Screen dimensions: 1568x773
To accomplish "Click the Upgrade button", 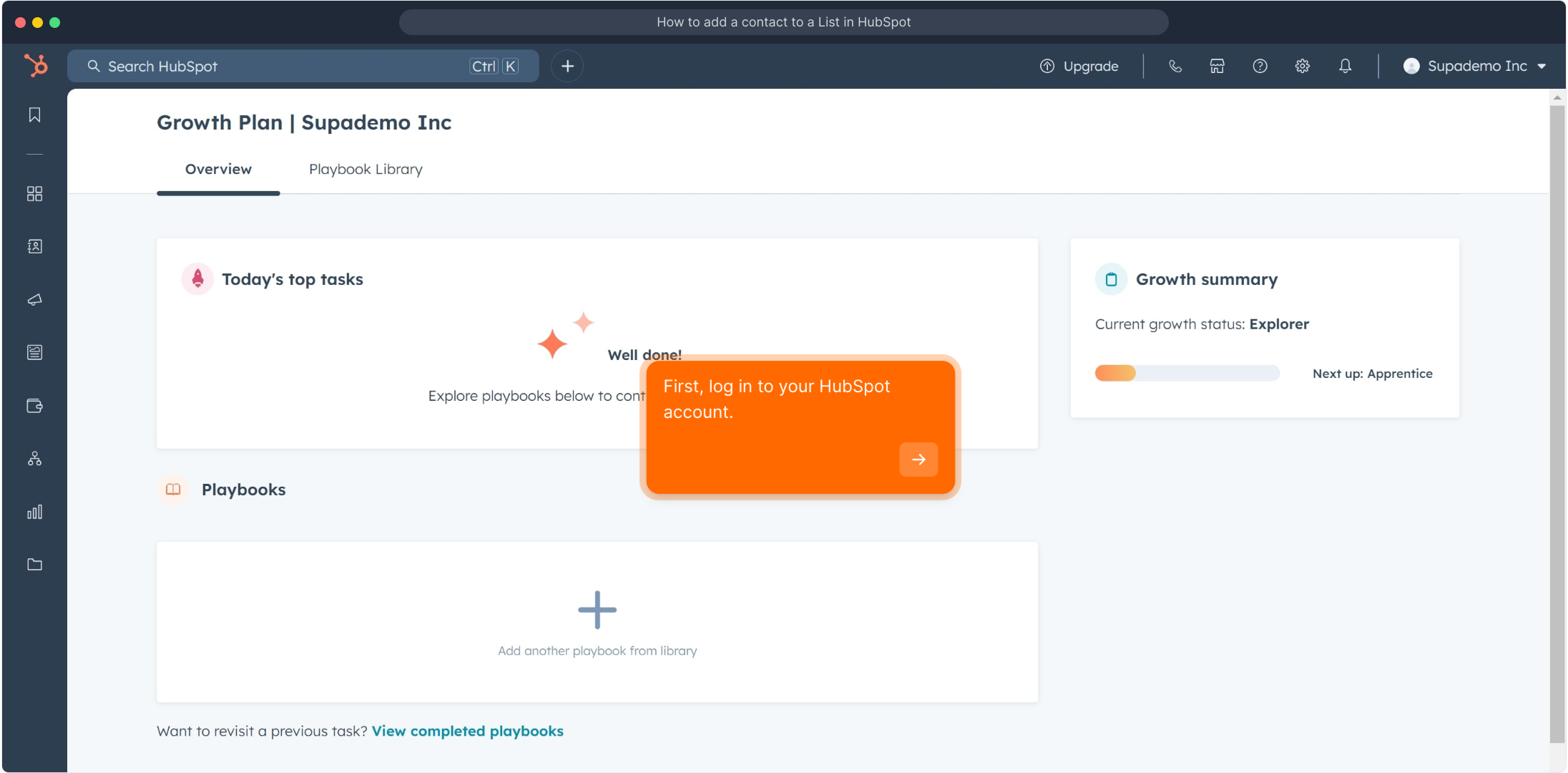I will pos(1079,67).
